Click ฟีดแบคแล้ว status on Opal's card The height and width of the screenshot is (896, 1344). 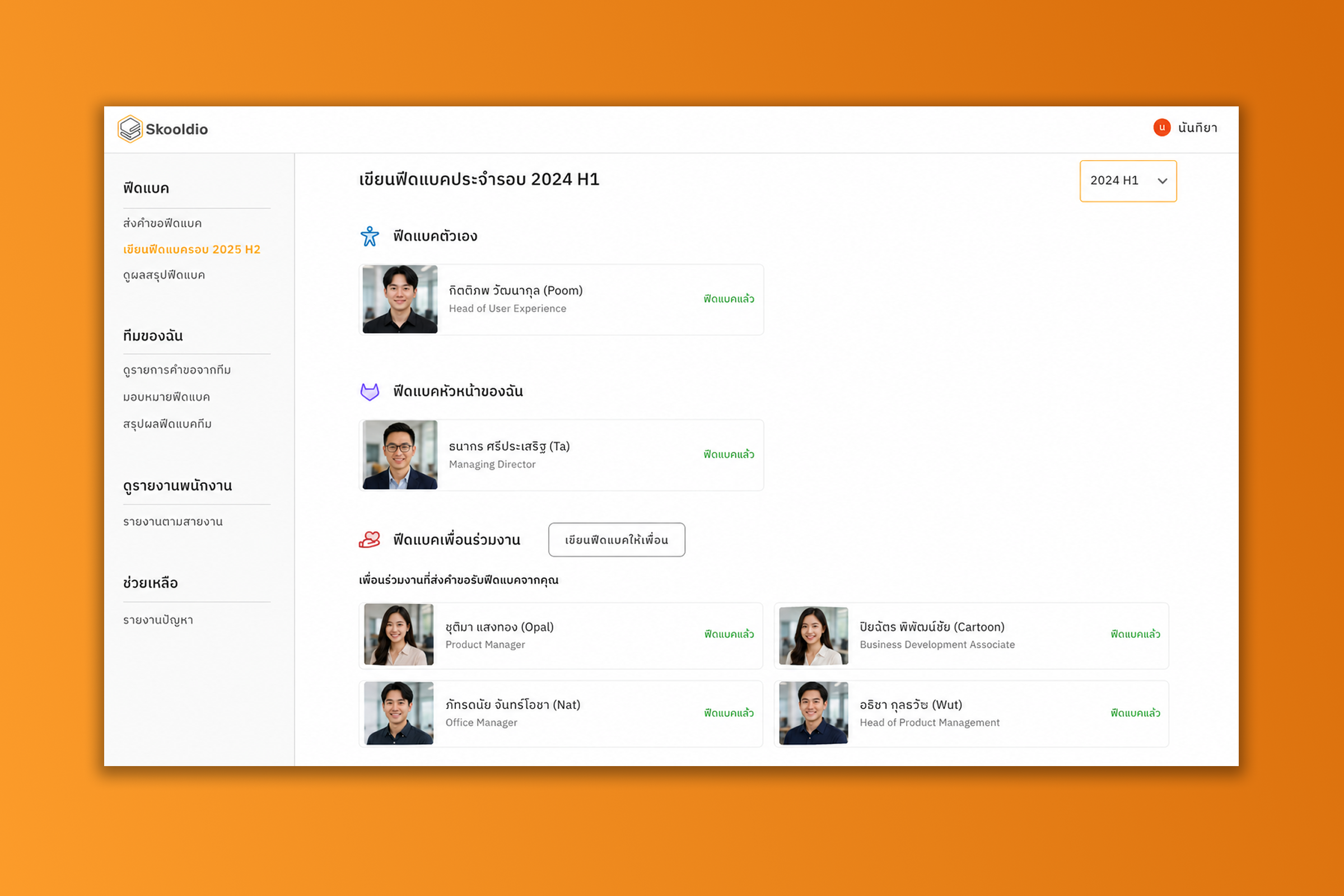[729, 634]
